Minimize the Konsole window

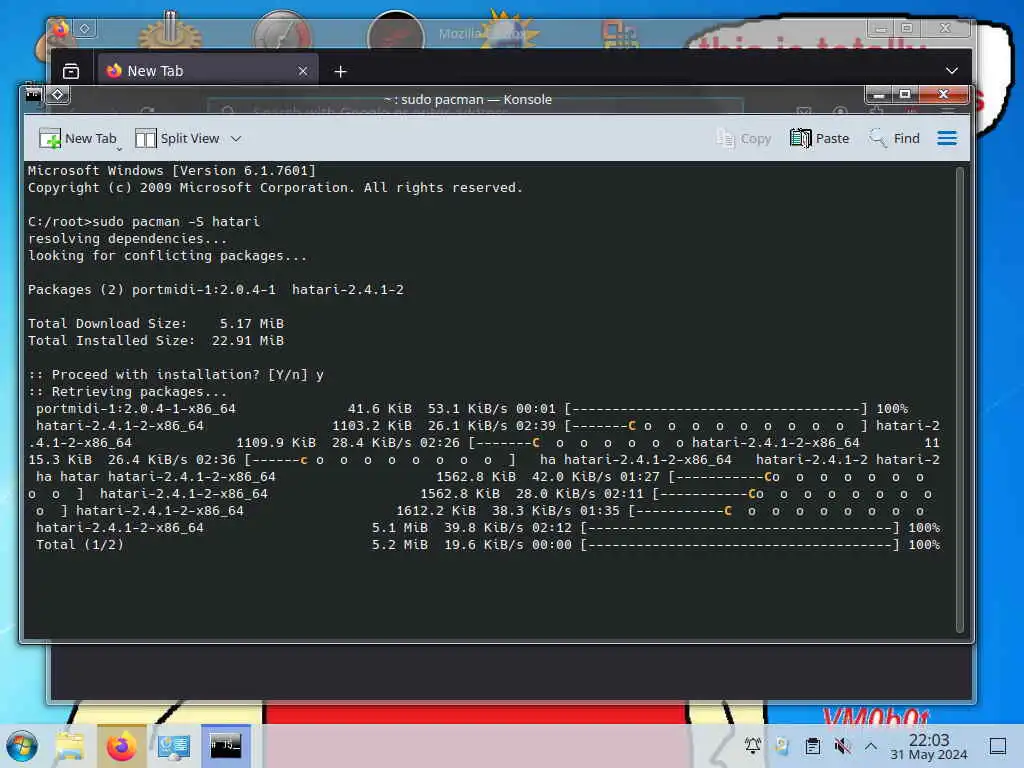[879, 95]
